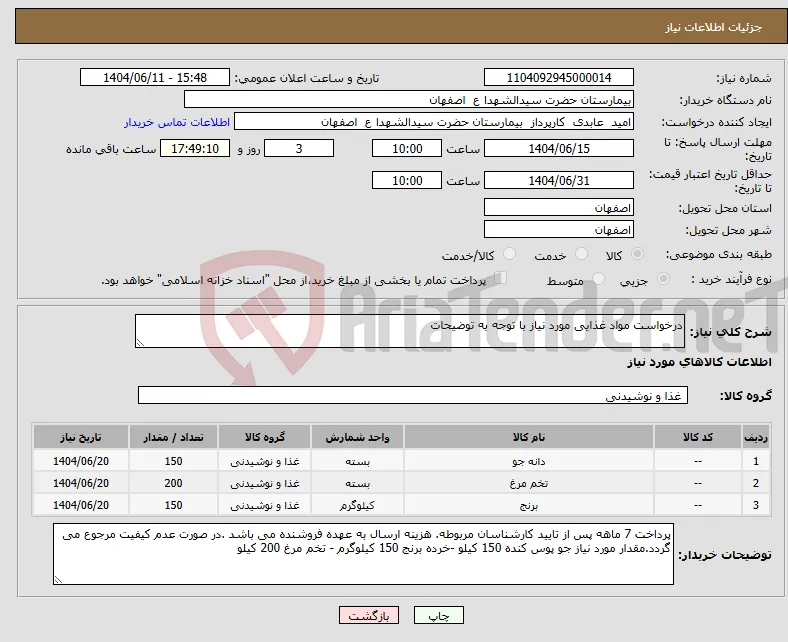Click the need number field 1104092945000014
This screenshot has width=788, height=642.
point(559,77)
